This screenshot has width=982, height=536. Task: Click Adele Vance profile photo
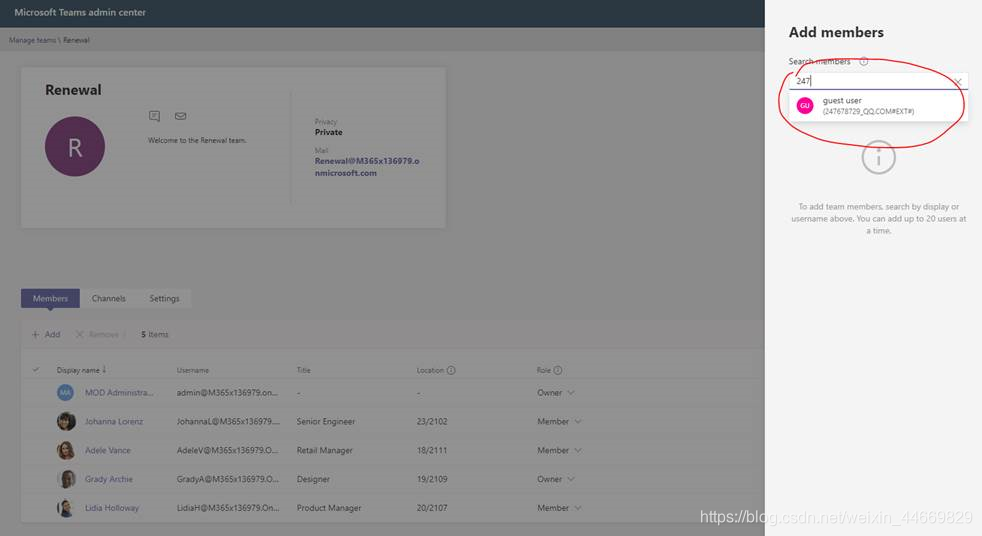pos(66,450)
